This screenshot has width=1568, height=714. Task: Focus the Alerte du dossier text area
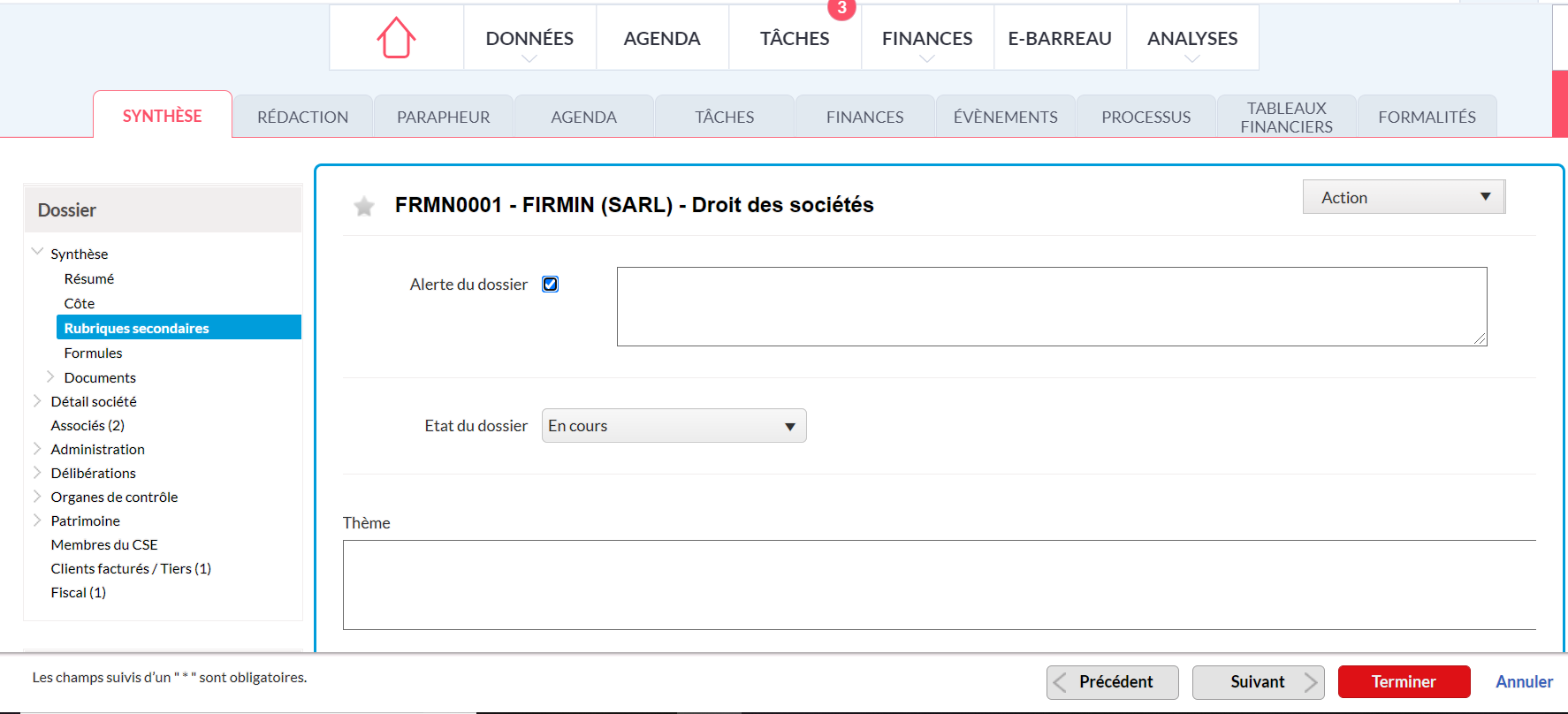point(1052,307)
